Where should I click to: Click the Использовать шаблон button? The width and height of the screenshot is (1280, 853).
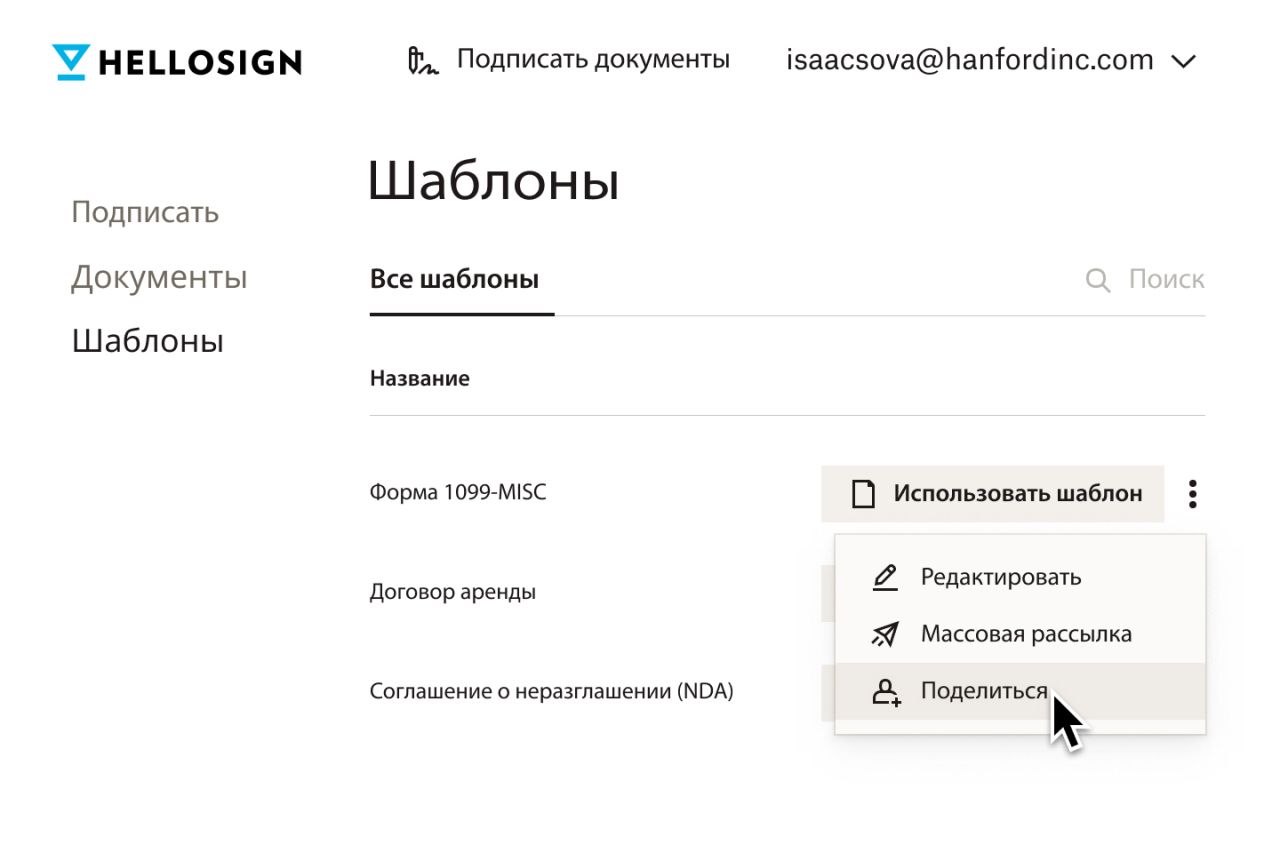992,492
